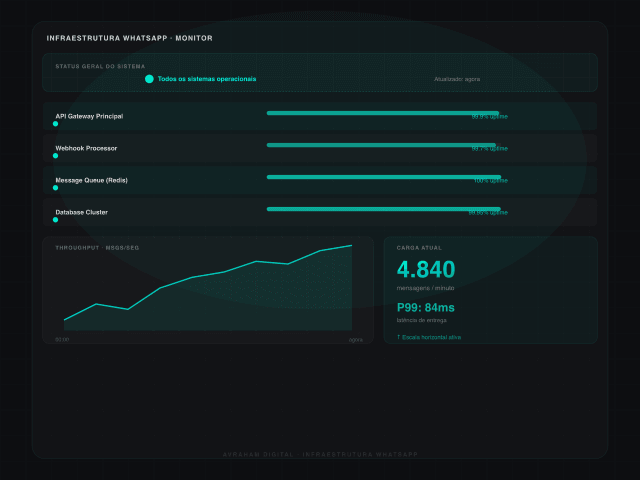Click the large green system status dot
The image size is (640, 480).
pos(149,79)
